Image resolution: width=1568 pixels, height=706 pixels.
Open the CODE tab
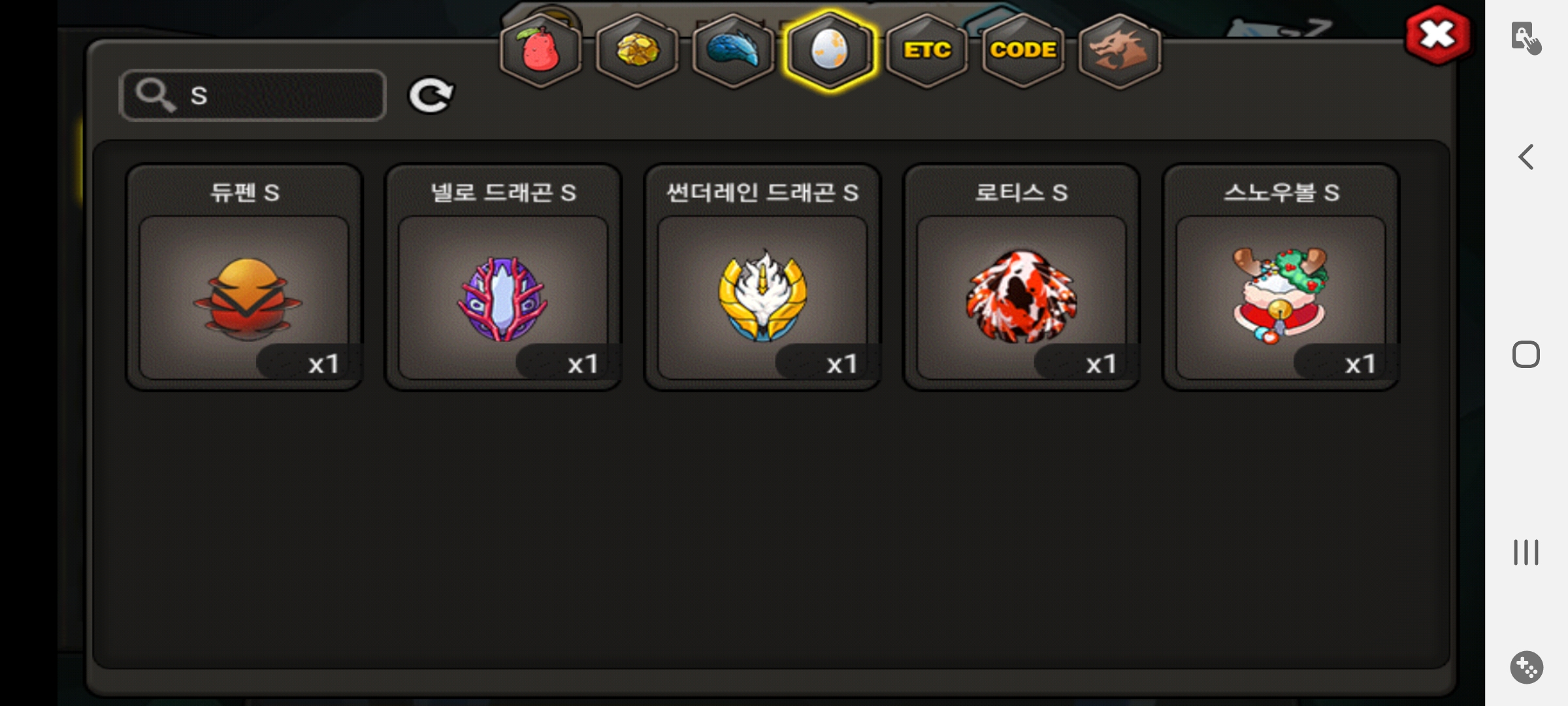pos(1023,50)
